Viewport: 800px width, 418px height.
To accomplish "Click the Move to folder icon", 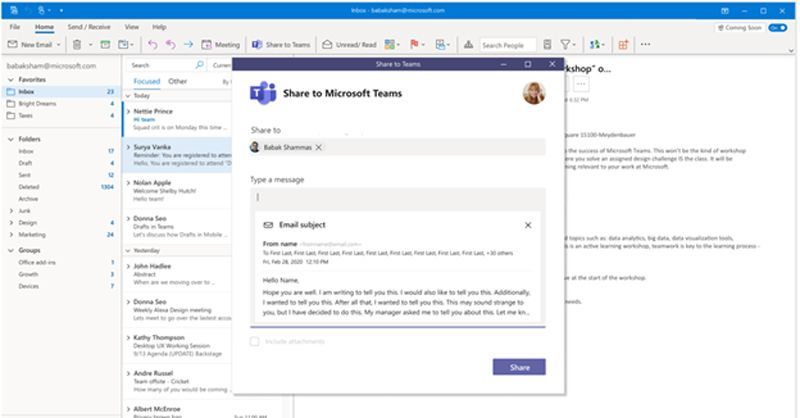I will (123, 45).
